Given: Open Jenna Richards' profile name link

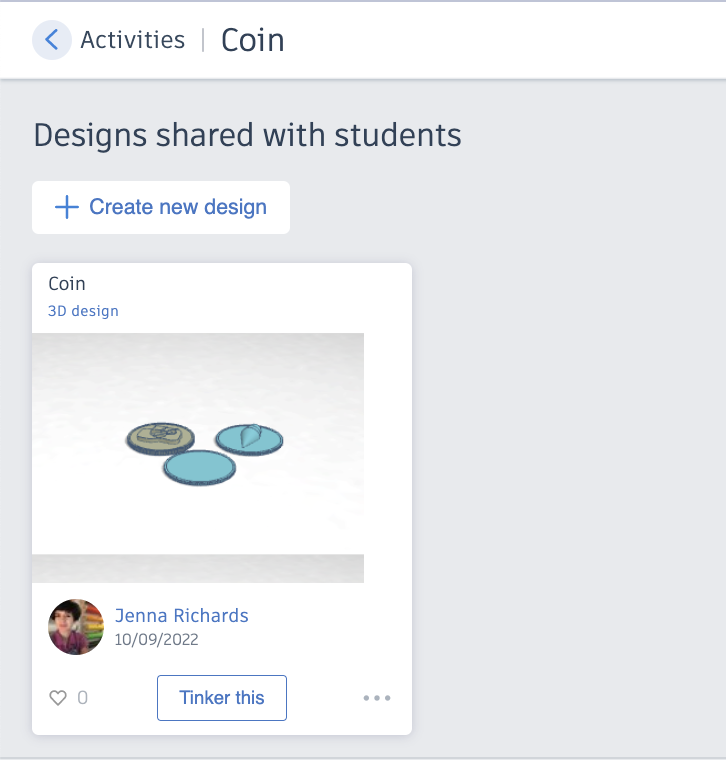Looking at the screenshot, I should (x=181, y=616).
